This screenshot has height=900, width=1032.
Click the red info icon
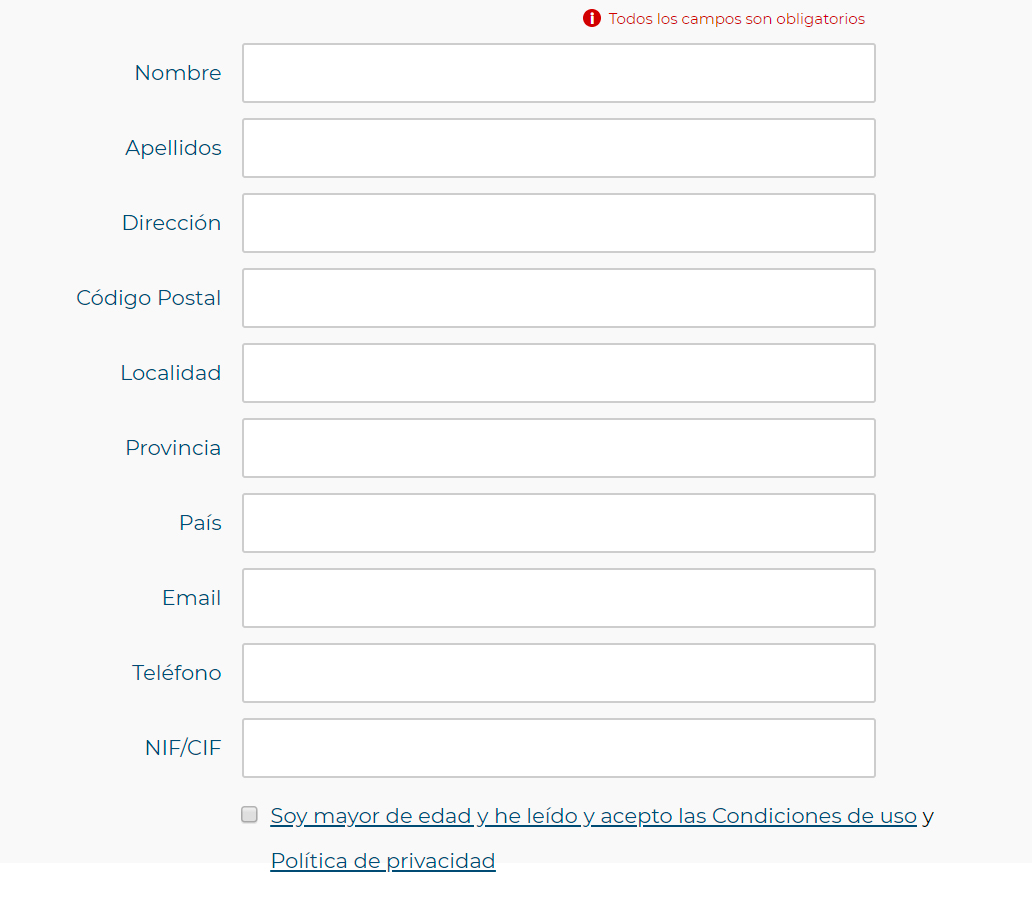click(592, 18)
